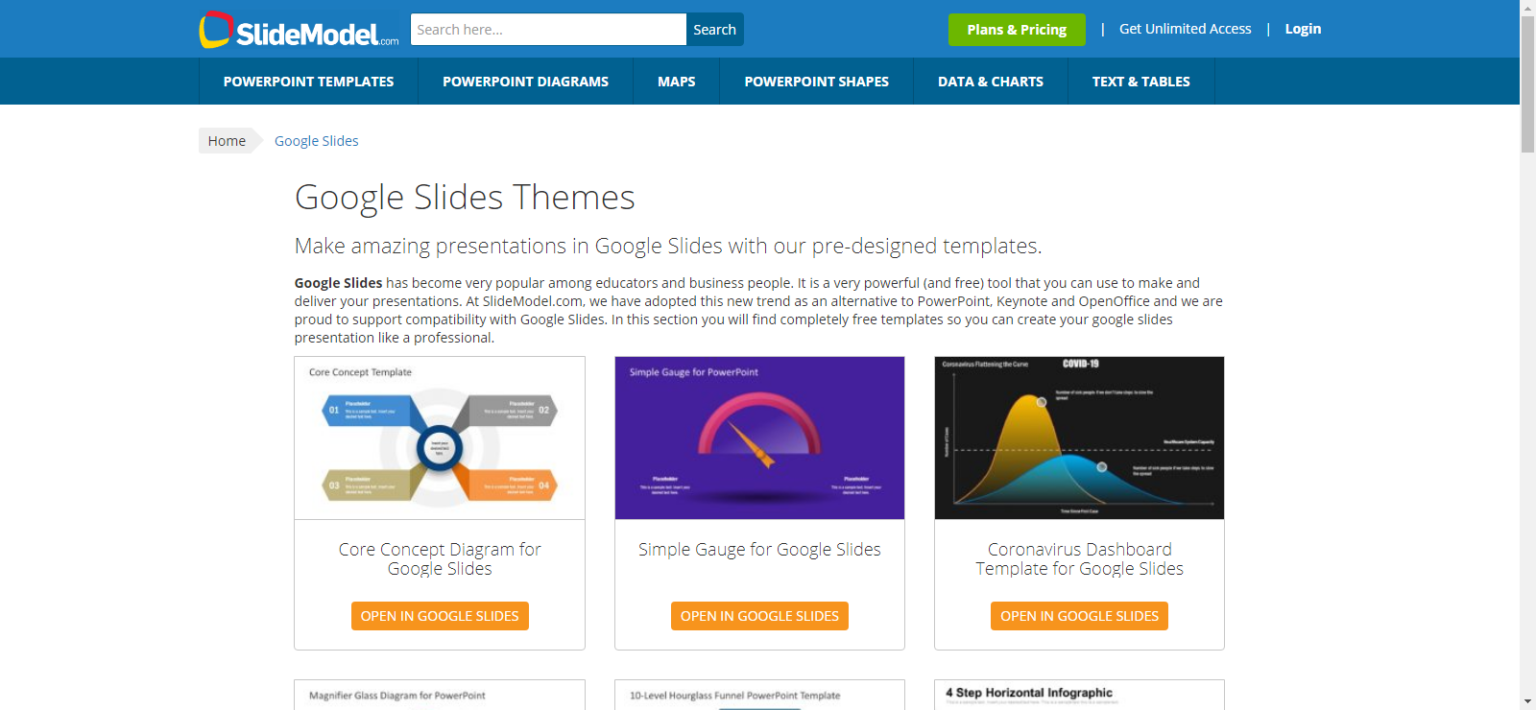Go to Data & Charts menu
Viewport: 1536px width, 710px height.
pyautogui.click(x=990, y=82)
